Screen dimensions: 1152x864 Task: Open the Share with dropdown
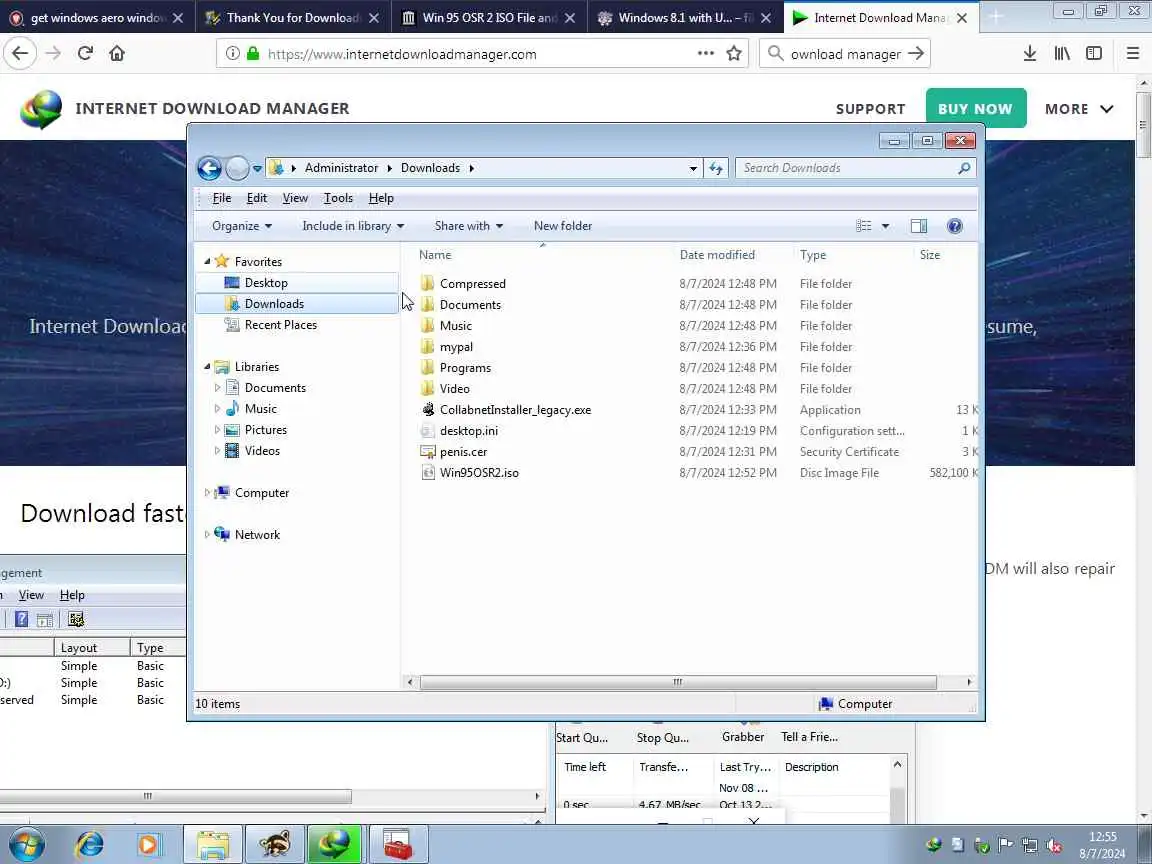(x=468, y=226)
